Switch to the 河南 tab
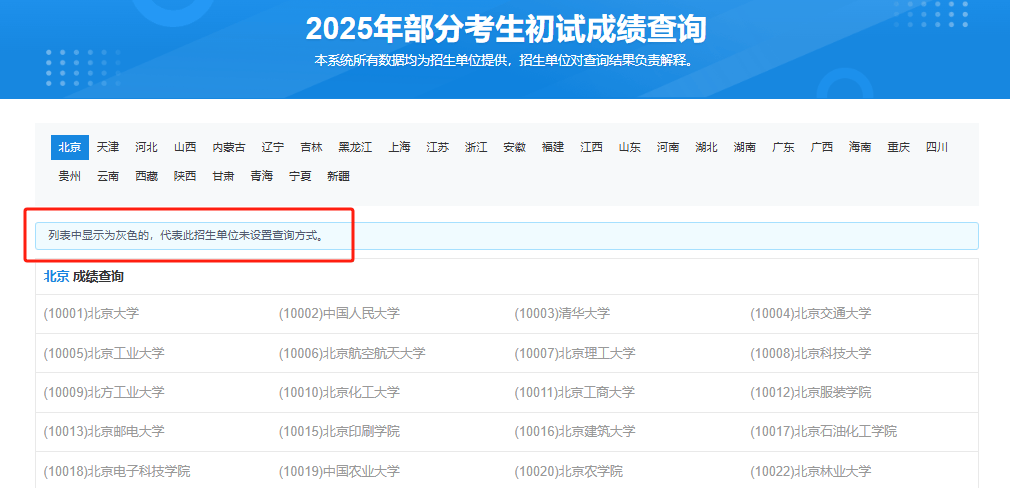 (668, 147)
